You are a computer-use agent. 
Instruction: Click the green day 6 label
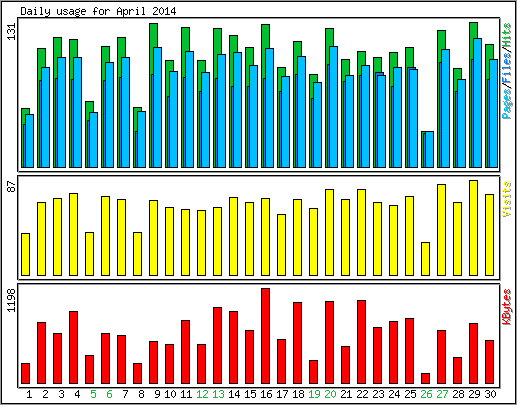(109, 394)
